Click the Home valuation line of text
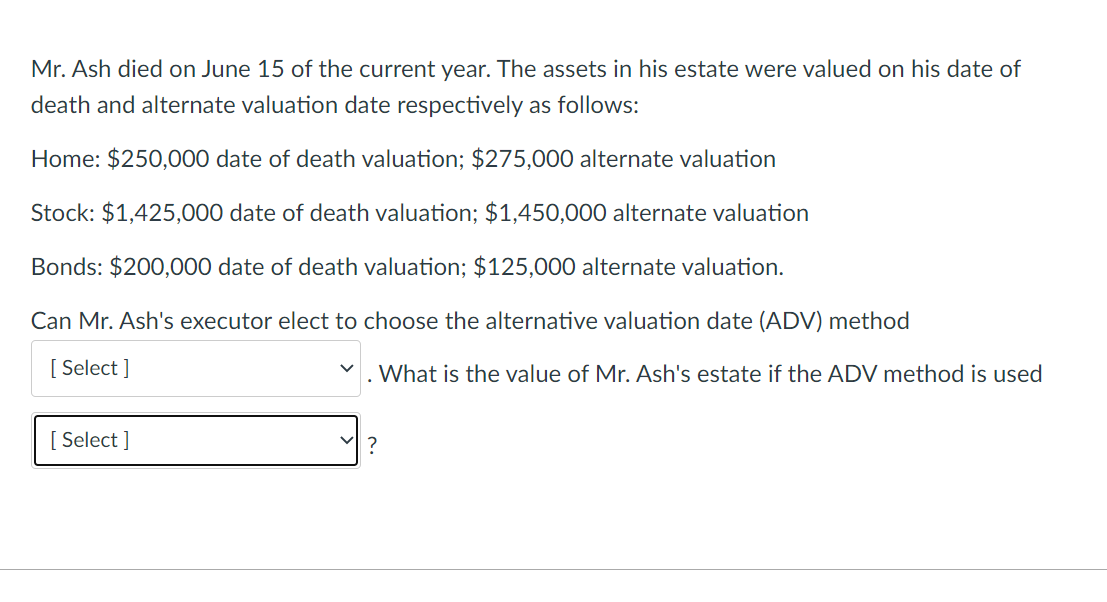This screenshot has height=602, width=1107. coord(403,159)
